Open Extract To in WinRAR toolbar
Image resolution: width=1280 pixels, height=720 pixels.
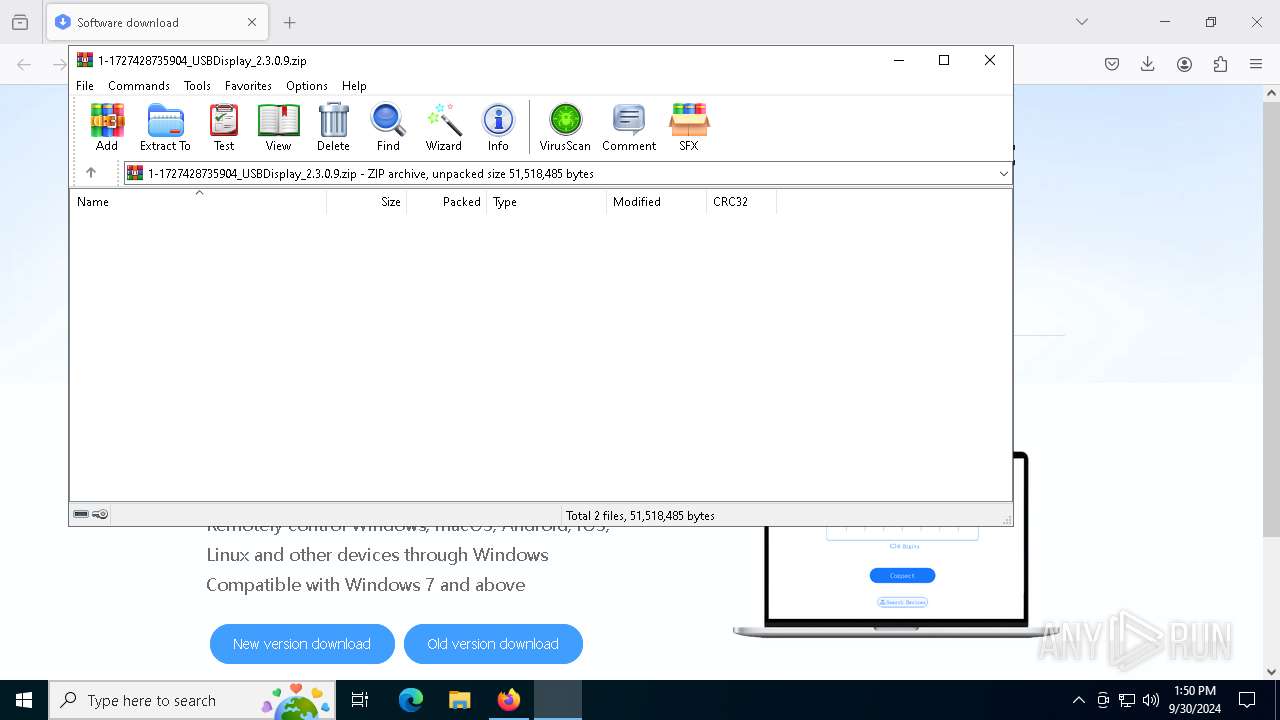click(x=165, y=127)
